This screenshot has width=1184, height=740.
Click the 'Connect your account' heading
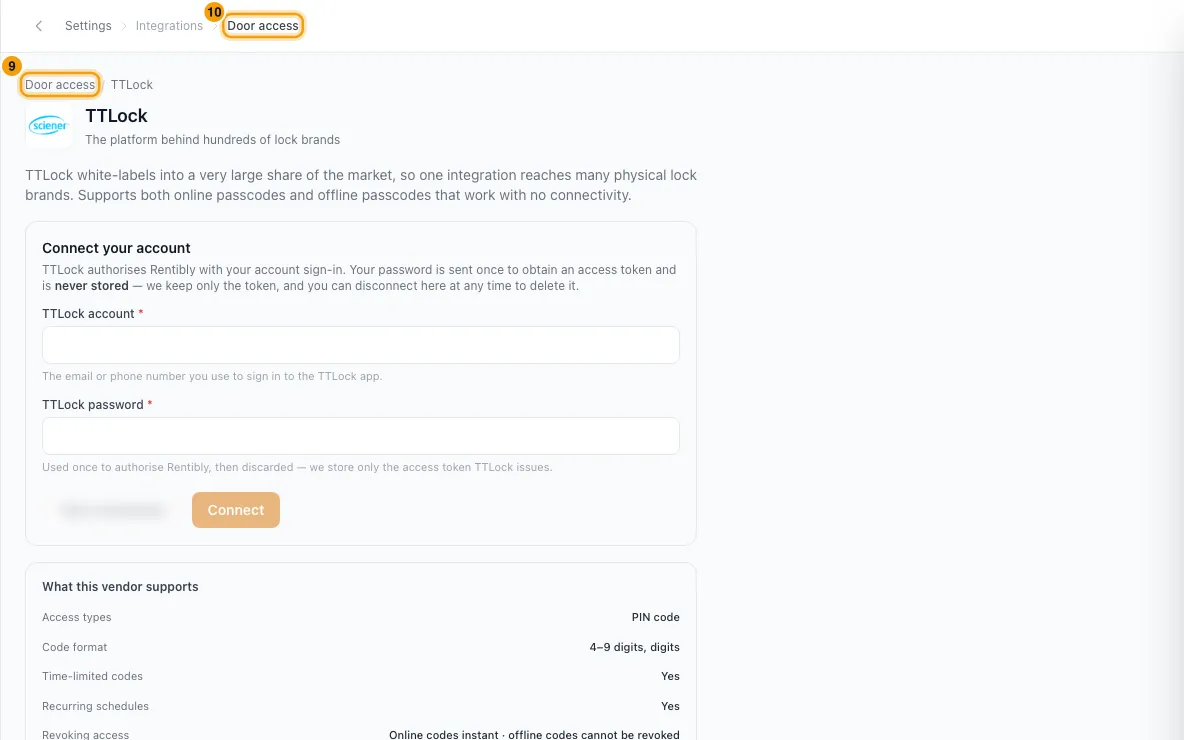click(116, 248)
